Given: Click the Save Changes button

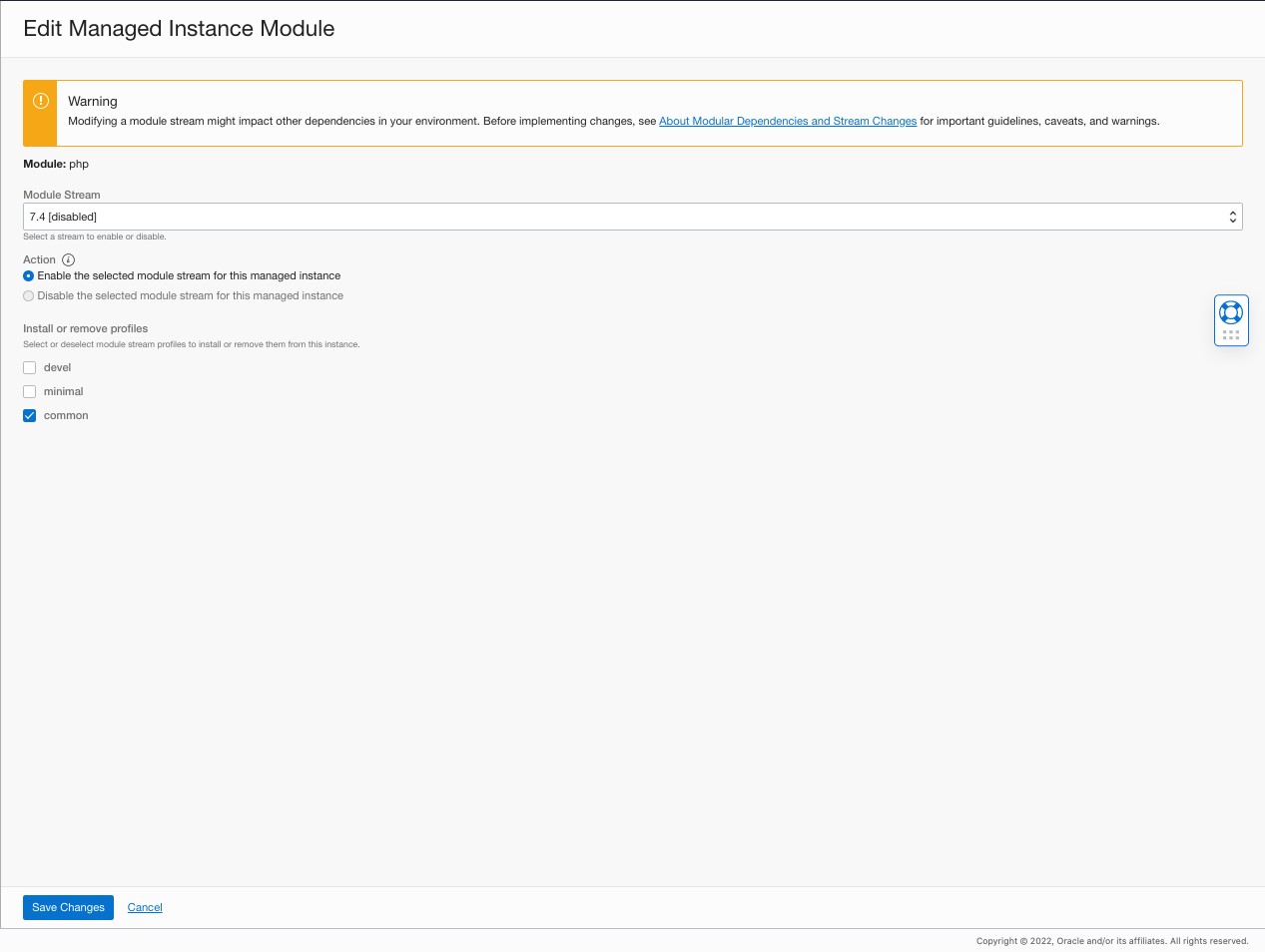Looking at the screenshot, I should [x=68, y=907].
